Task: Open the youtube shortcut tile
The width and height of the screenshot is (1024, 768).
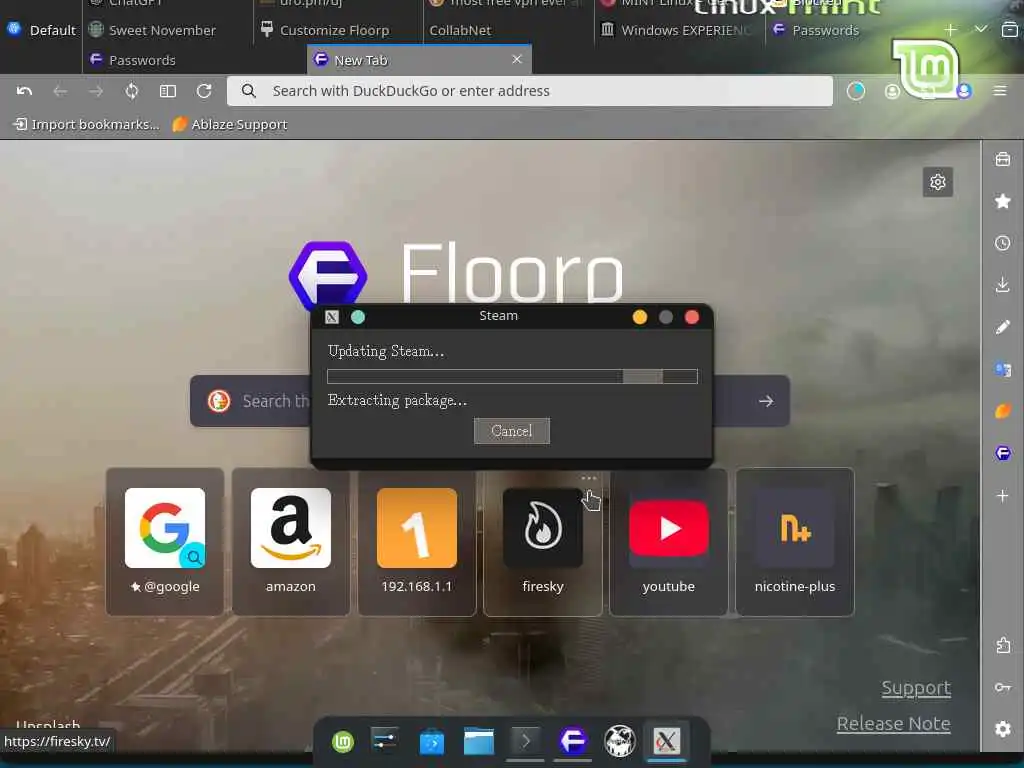Action: coord(669,542)
